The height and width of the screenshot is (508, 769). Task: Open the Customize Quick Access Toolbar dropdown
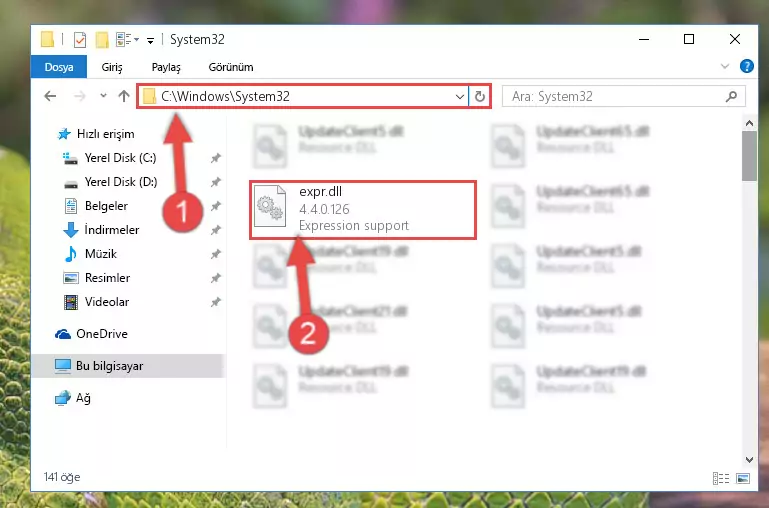point(151,40)
